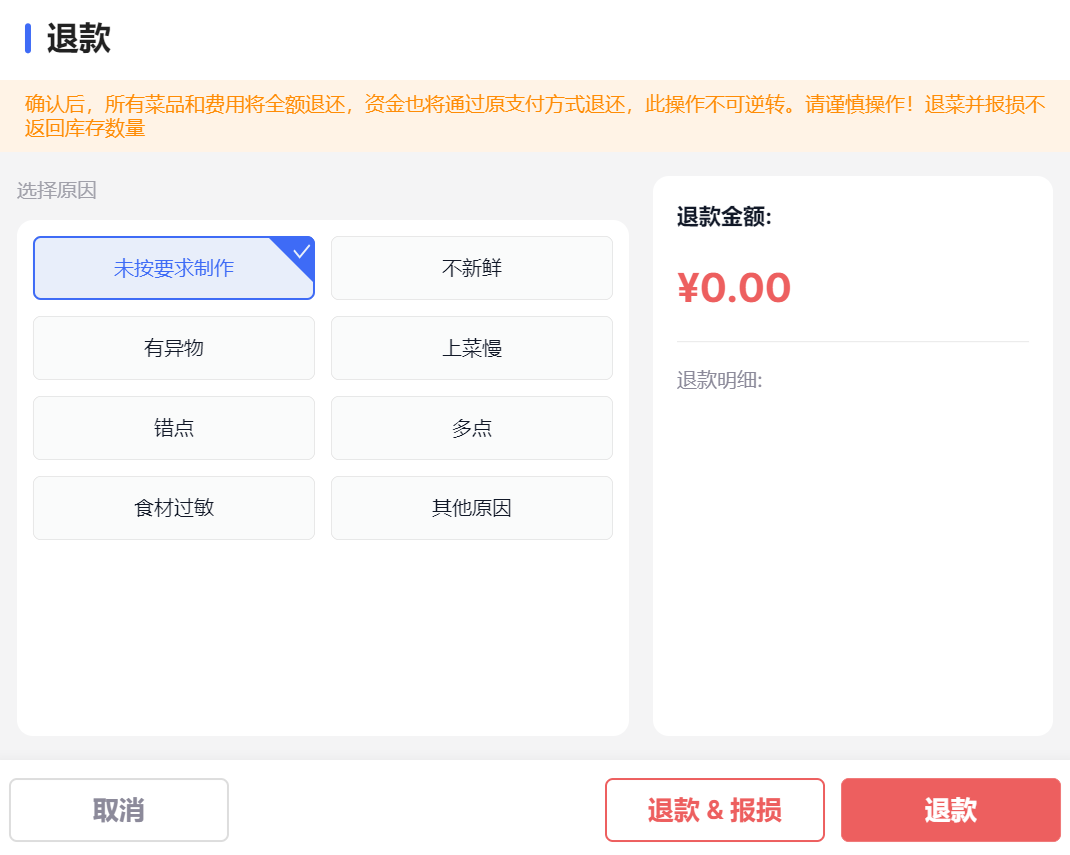Image resolution: width=1070 pixels, height=855 pixels.
Task: Select the 未按要求制作 refund reason
Action: (173, 268)
